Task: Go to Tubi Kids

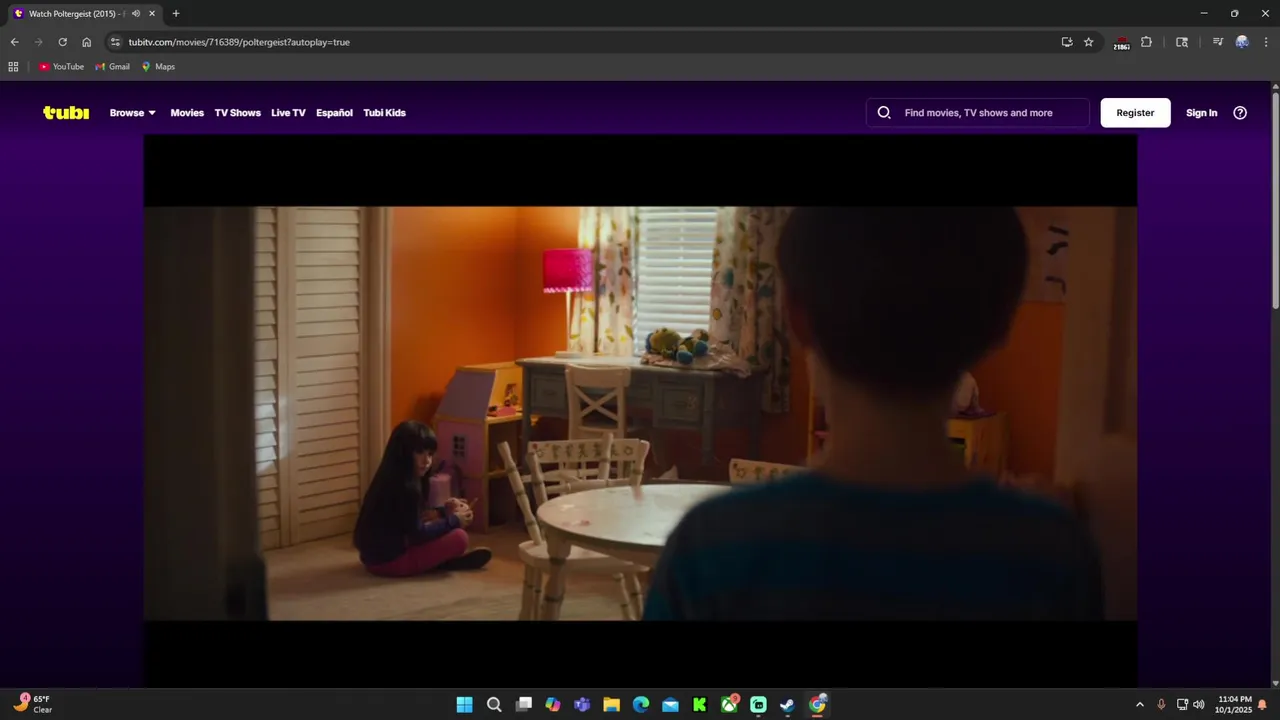Action: [x=384, y=113]
